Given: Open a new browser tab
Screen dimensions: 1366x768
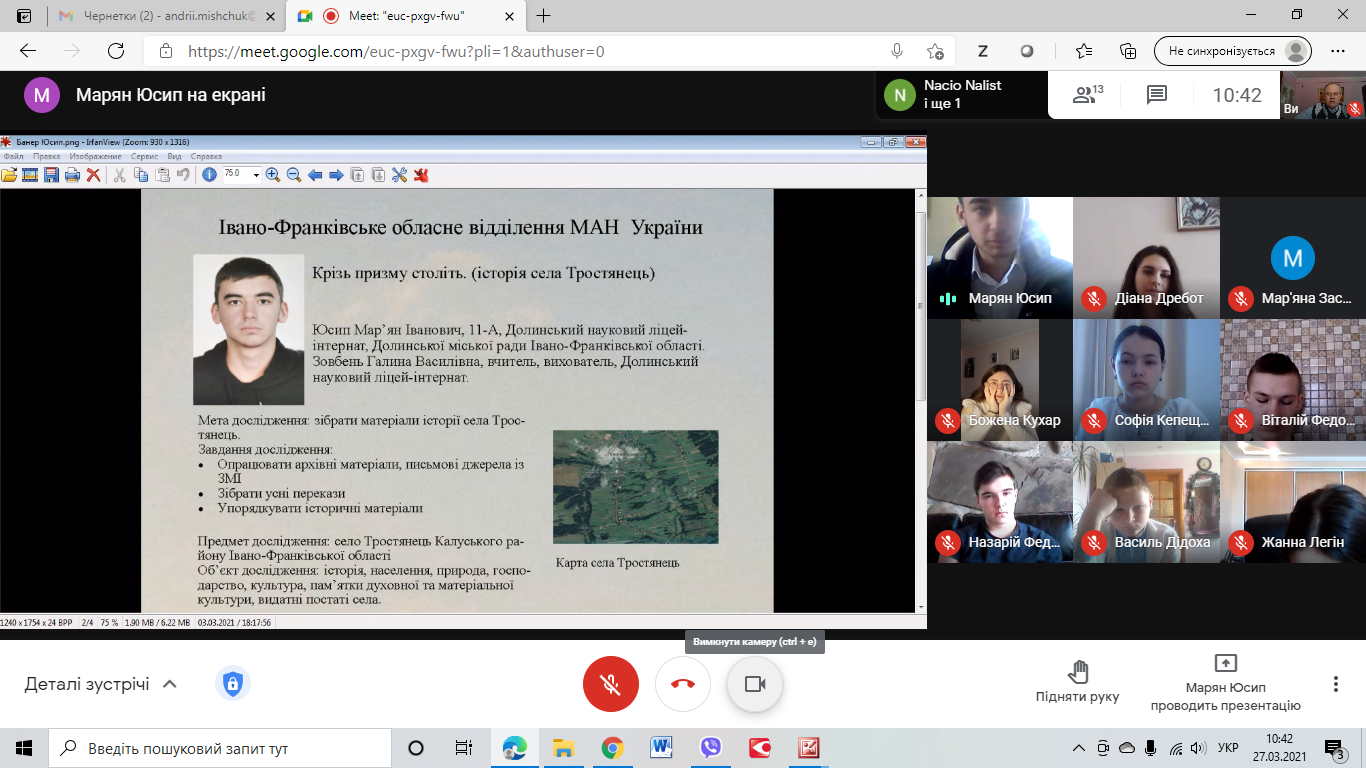Looking at the screenshot, I should pyautogui.click(x=544, y=16).
